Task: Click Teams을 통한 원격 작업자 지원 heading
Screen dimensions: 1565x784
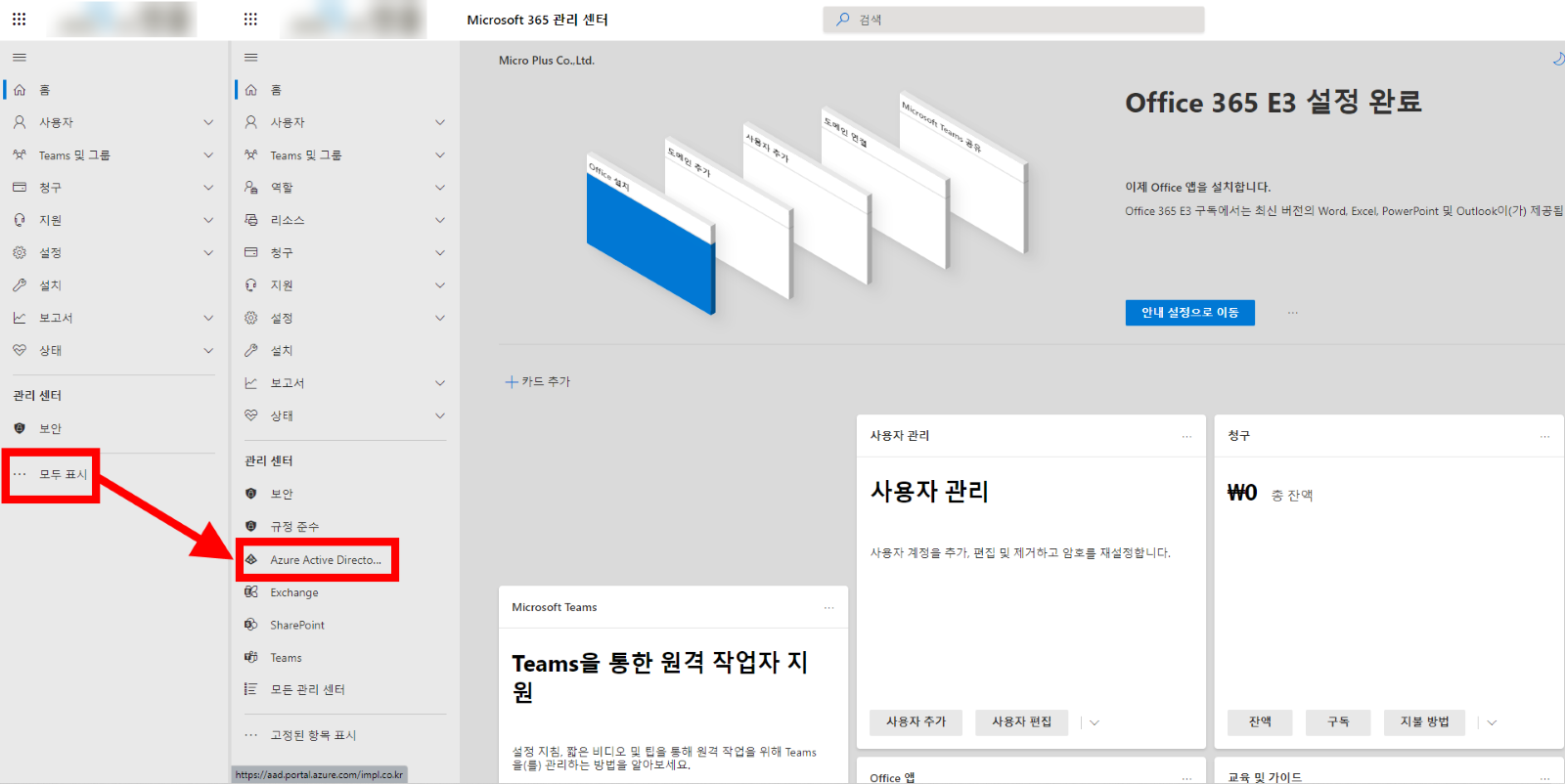Action: 660,676
